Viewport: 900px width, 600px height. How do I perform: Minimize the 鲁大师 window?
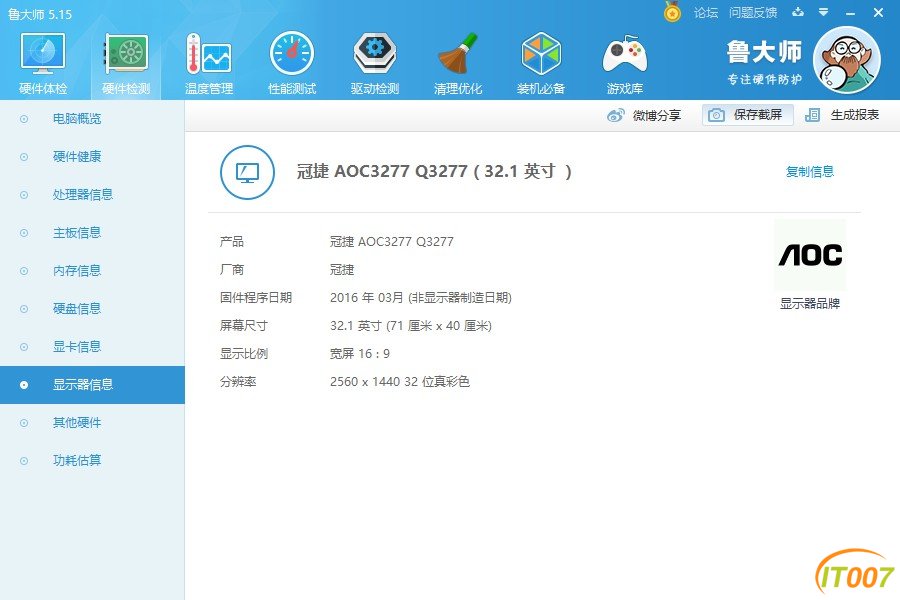(851, 13)
